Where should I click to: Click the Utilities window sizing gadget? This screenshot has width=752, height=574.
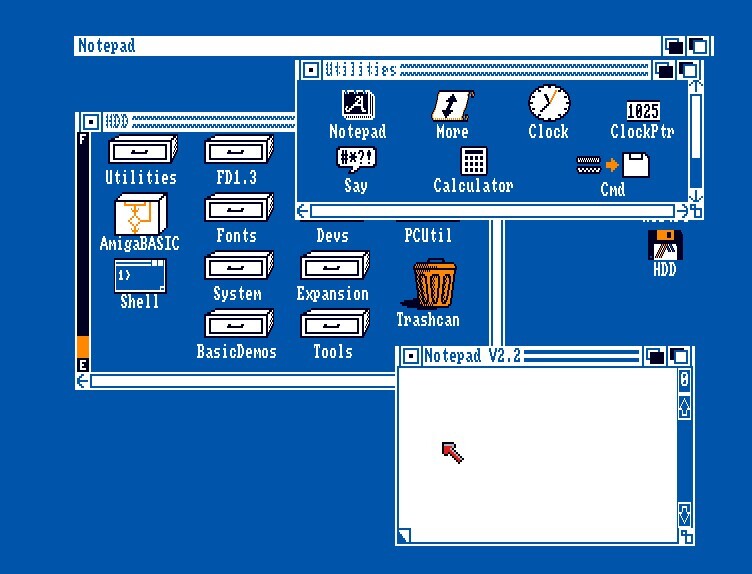696,211
